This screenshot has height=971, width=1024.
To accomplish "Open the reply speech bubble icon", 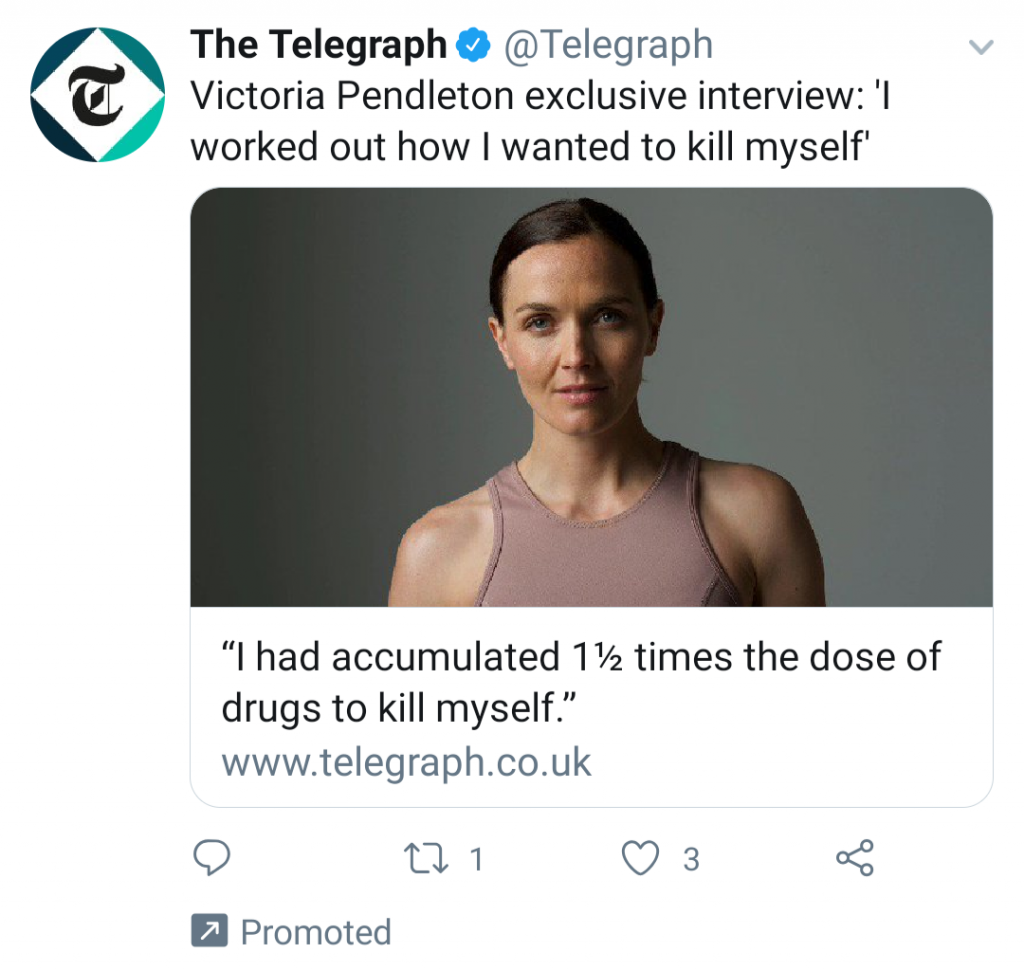I will pos(212,857).
